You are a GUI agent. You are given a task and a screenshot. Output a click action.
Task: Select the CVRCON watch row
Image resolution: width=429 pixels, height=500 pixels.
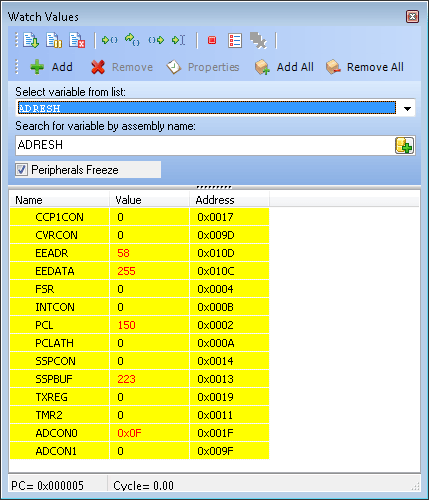click(x=139, y=235)
